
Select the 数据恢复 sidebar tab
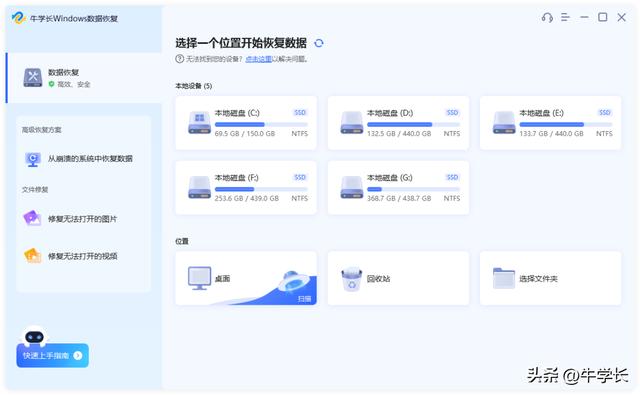pos(84,78)
